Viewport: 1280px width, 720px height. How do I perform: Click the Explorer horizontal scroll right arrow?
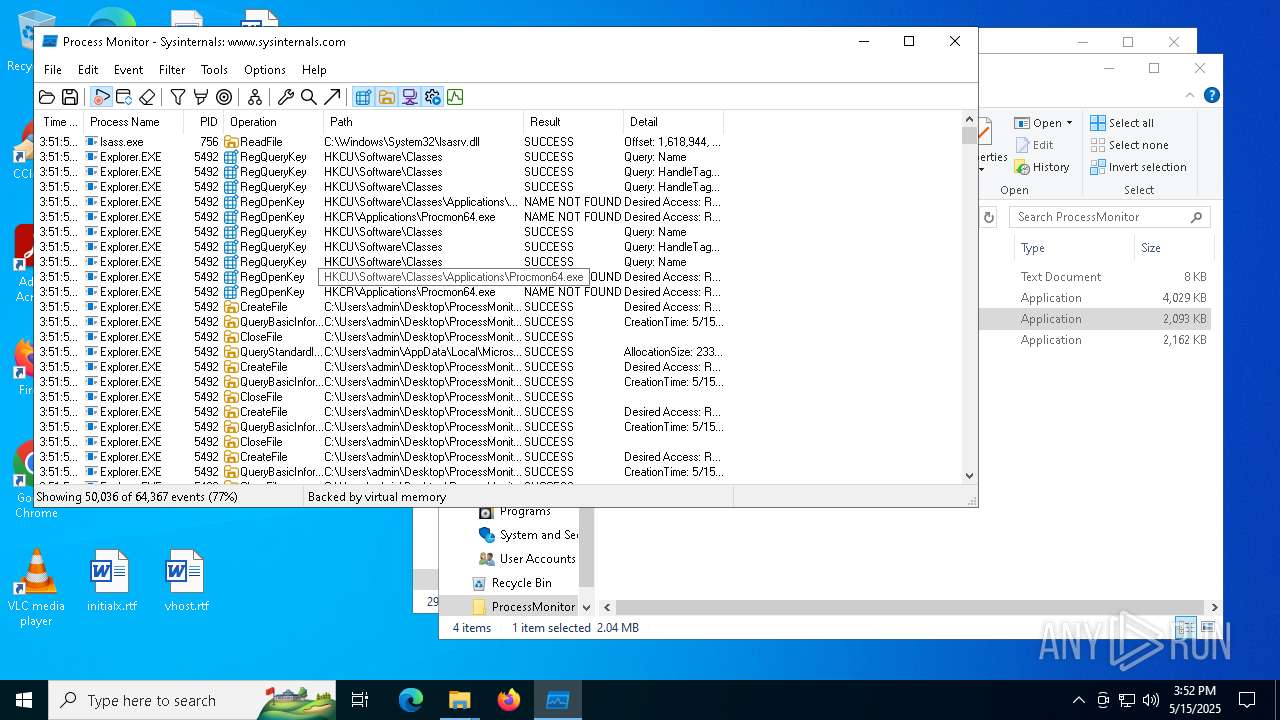[x=1214, y=607]
